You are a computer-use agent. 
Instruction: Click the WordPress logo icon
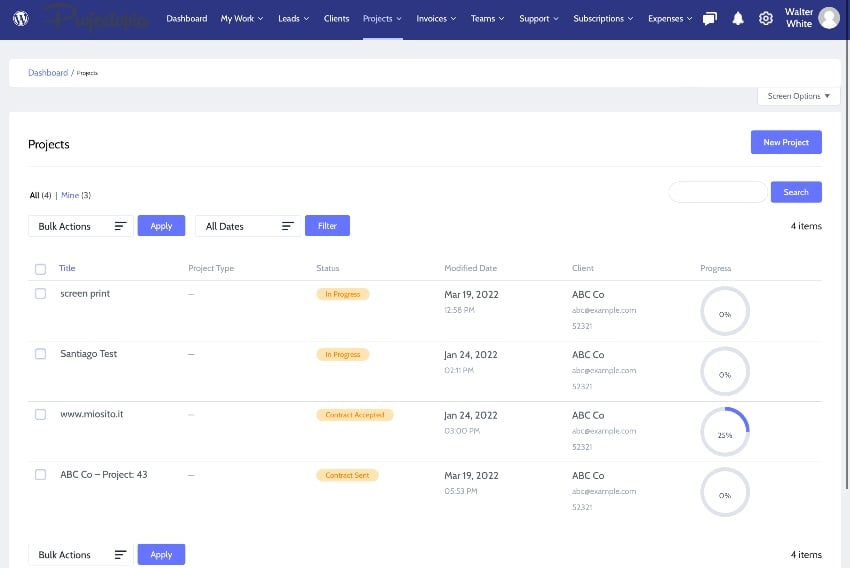point(21,18)
